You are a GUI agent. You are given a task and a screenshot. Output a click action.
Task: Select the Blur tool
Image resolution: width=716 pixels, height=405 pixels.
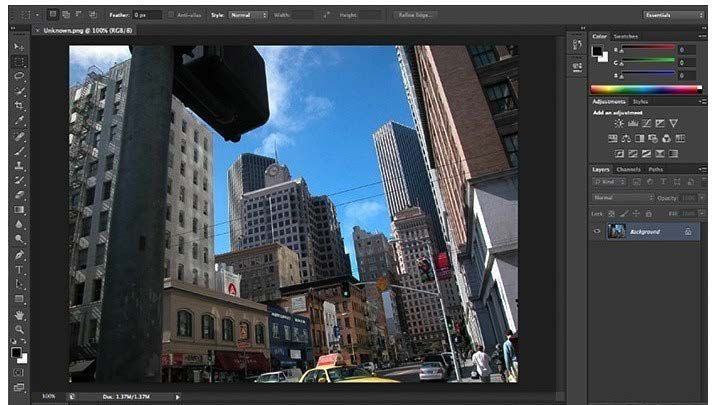pos(19,224)
